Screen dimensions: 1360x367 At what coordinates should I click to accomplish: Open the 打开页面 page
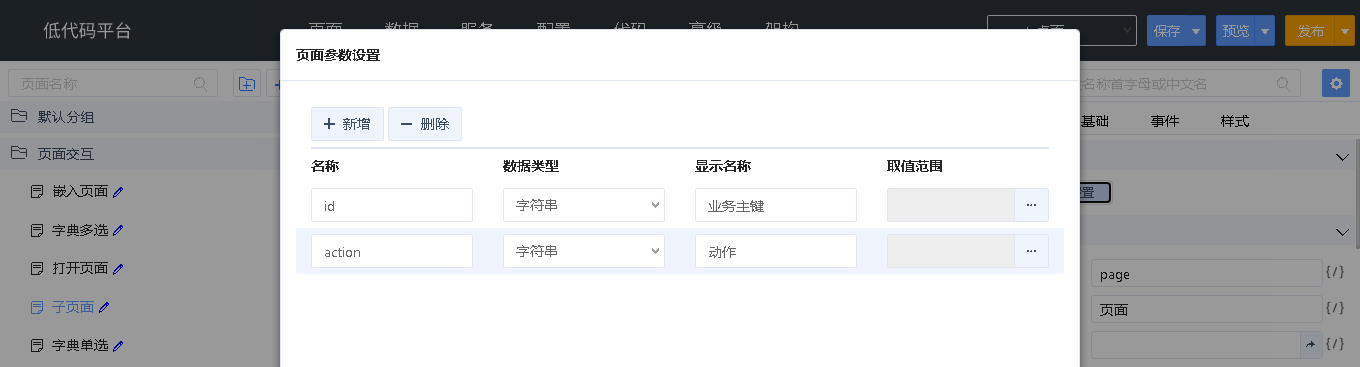[x=80, y=268]
